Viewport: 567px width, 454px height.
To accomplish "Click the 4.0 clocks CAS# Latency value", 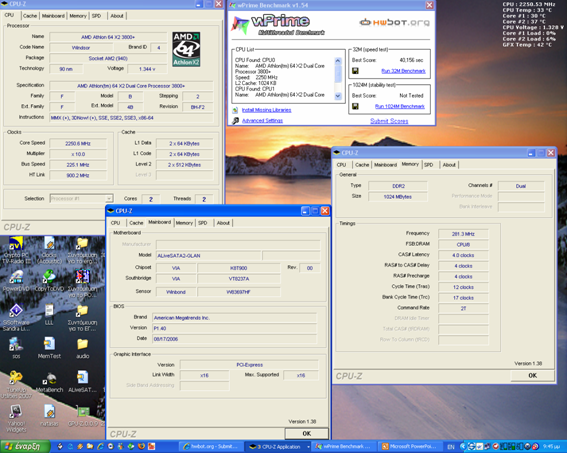I will coord(463,255).
